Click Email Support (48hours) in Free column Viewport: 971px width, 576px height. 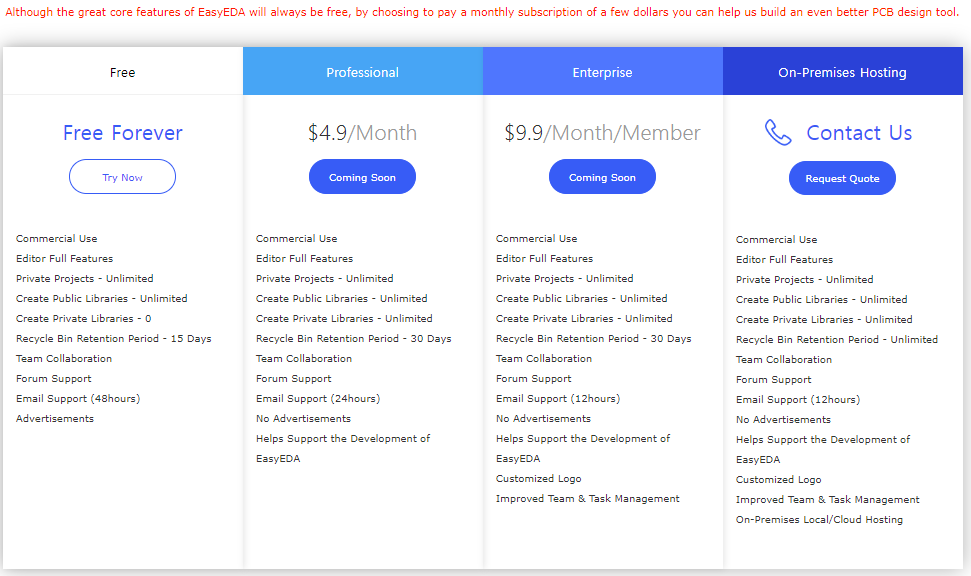(78, 399)
